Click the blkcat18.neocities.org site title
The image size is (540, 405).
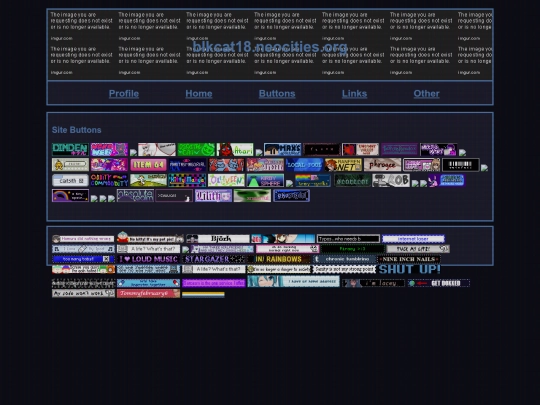click(x=270, y=47)
